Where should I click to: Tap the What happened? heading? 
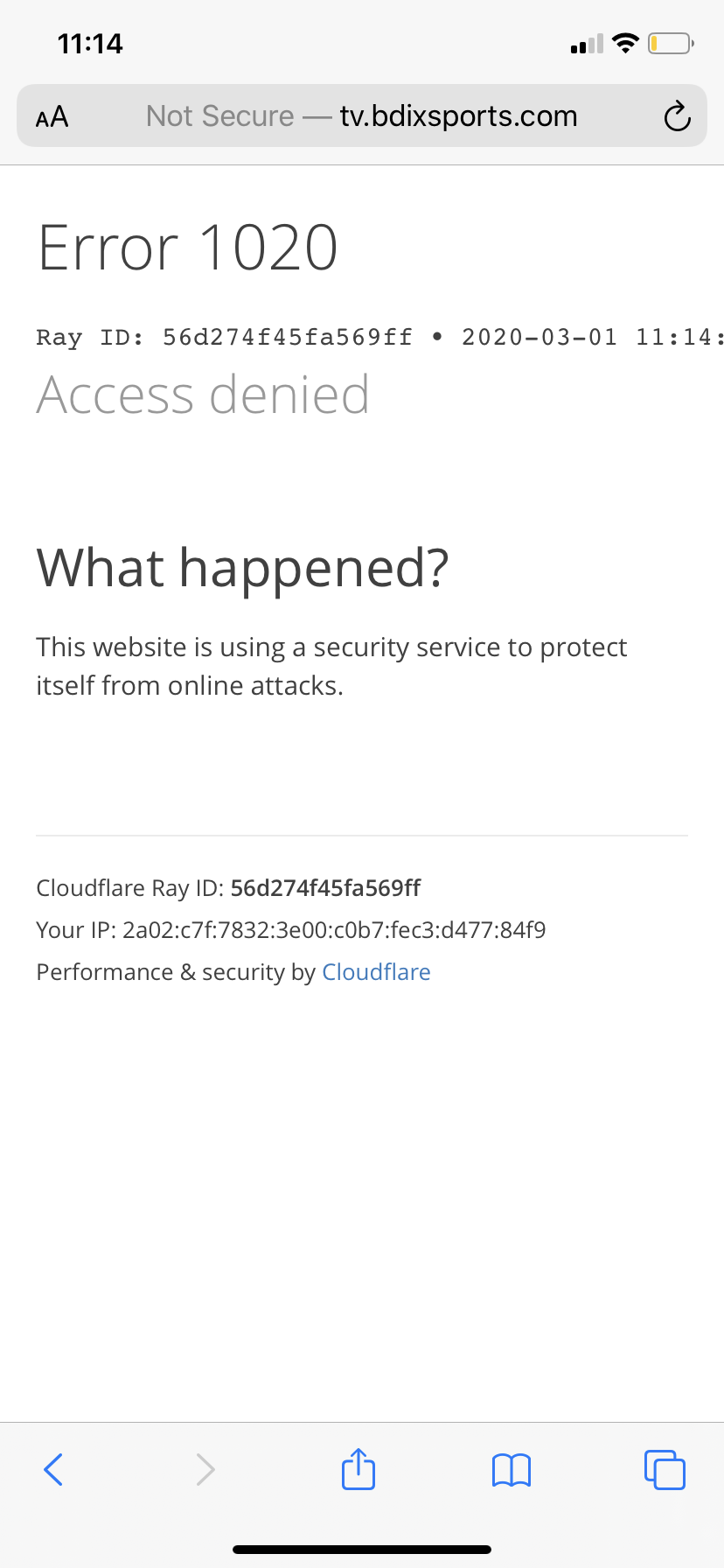[242, 568]
